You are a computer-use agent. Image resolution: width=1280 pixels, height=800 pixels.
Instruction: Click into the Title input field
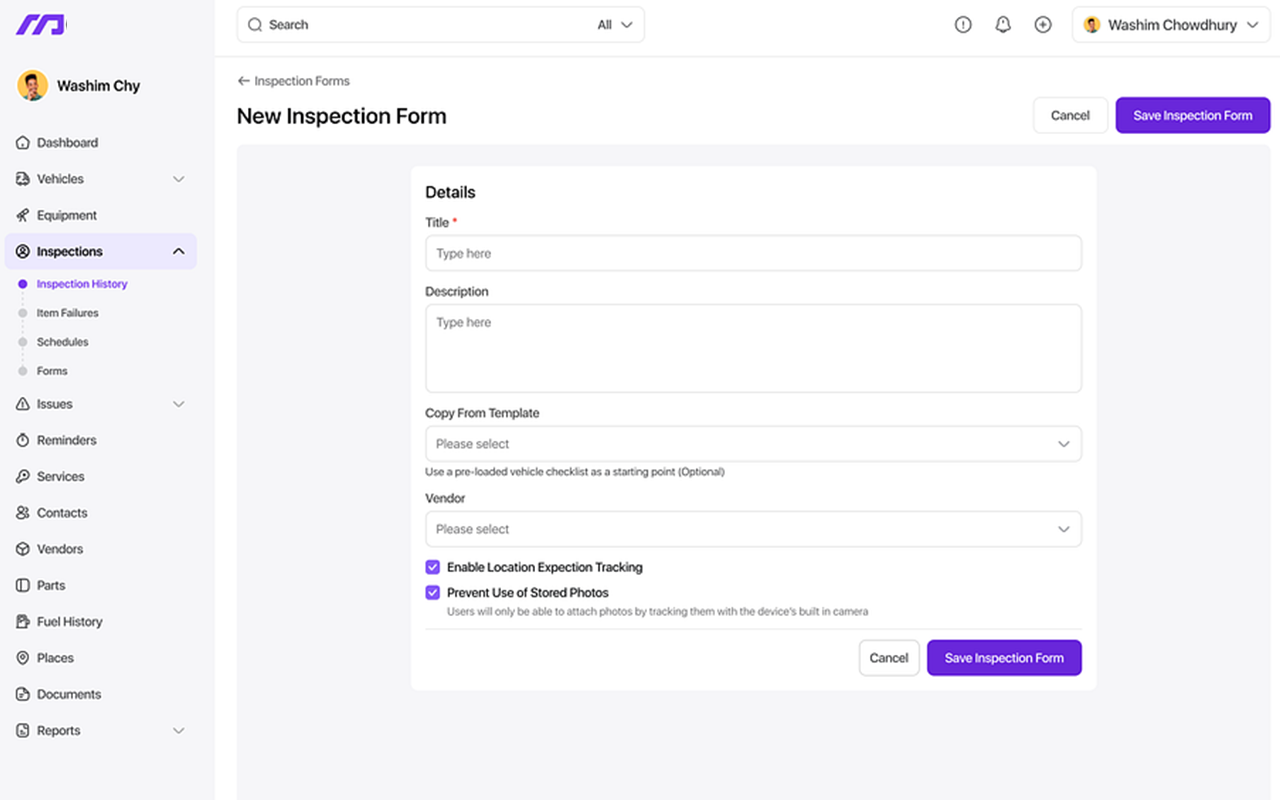pyautogui.click(x=753, y=253)
